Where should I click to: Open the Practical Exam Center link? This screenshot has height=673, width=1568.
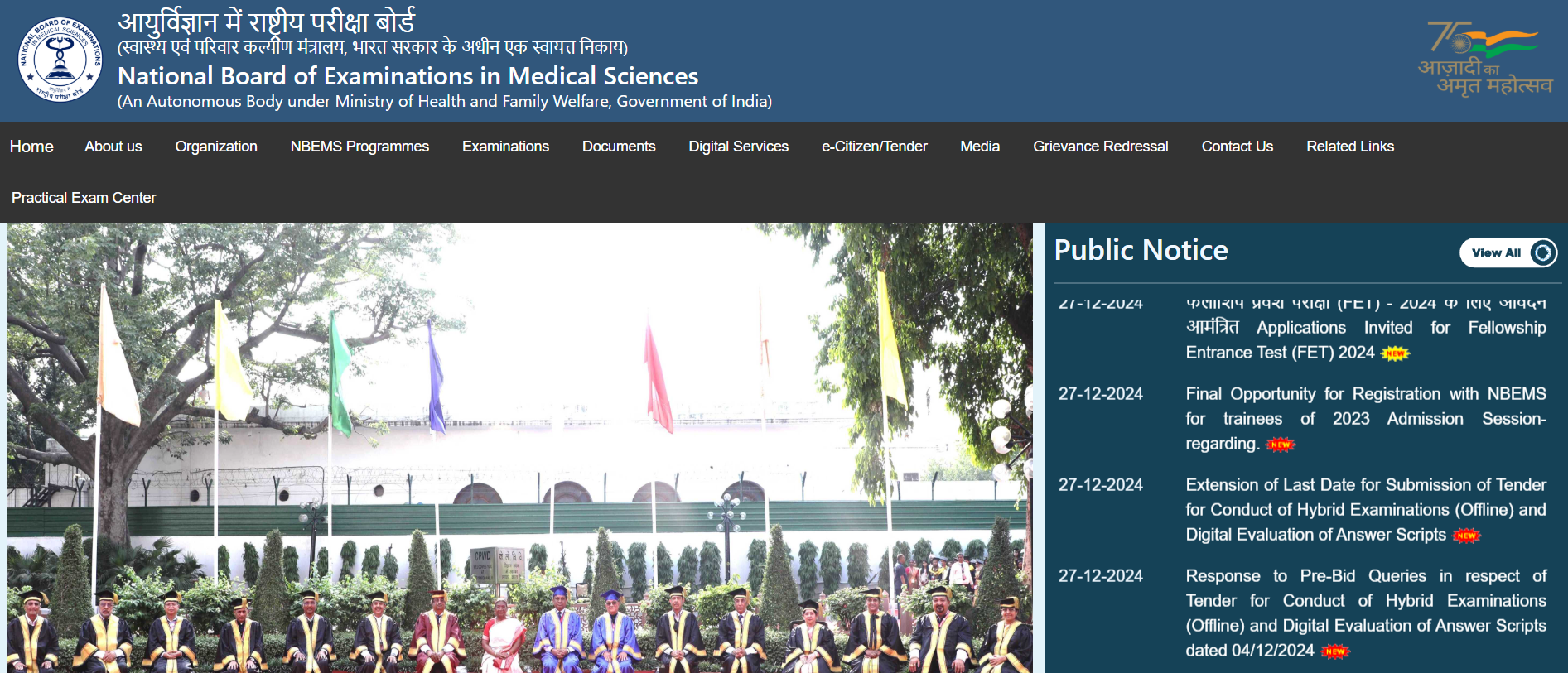point(84,198)
